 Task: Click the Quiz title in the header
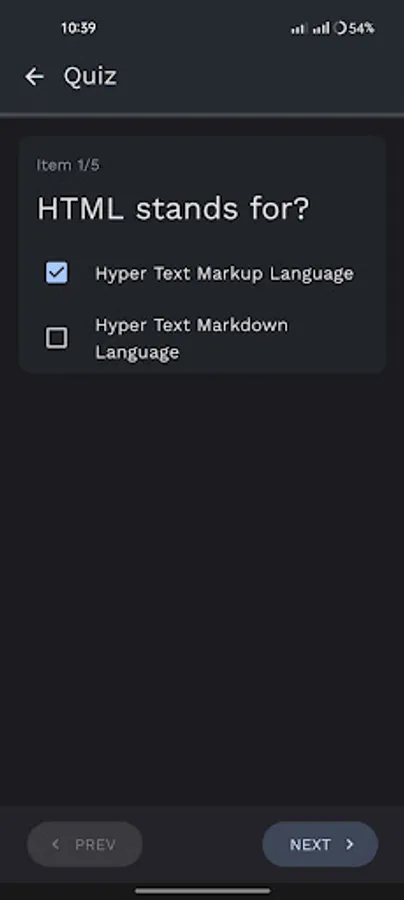point(90,76)
